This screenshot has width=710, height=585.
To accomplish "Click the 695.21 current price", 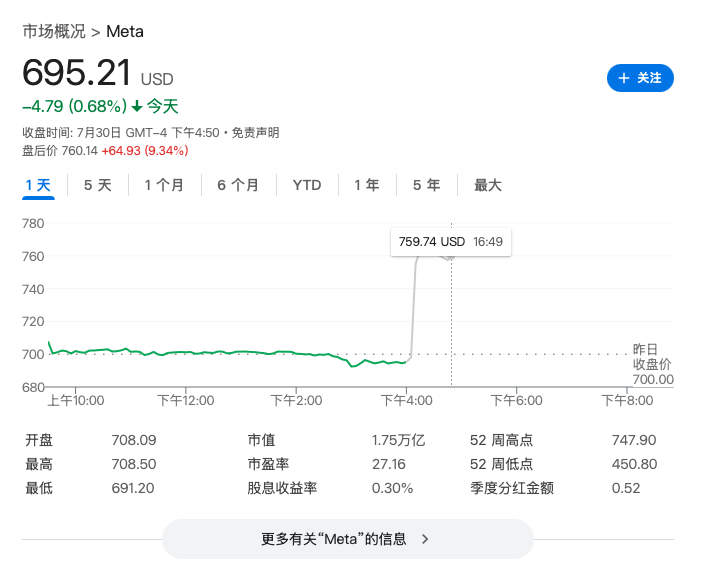I will click(x=77, y=72).
